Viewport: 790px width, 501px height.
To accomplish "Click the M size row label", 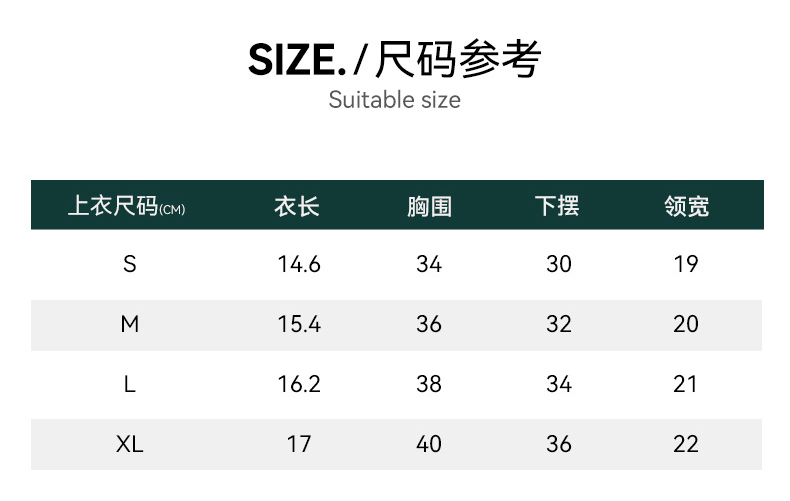I will (129, 324).
